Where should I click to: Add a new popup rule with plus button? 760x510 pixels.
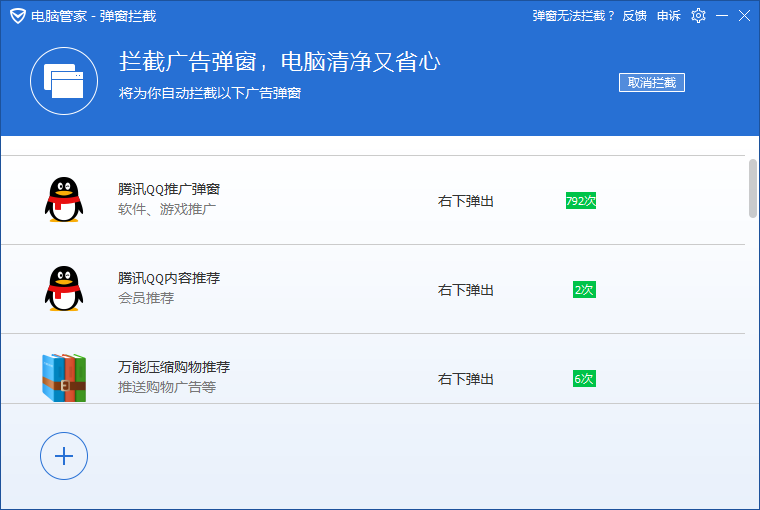tap(64, 456)
